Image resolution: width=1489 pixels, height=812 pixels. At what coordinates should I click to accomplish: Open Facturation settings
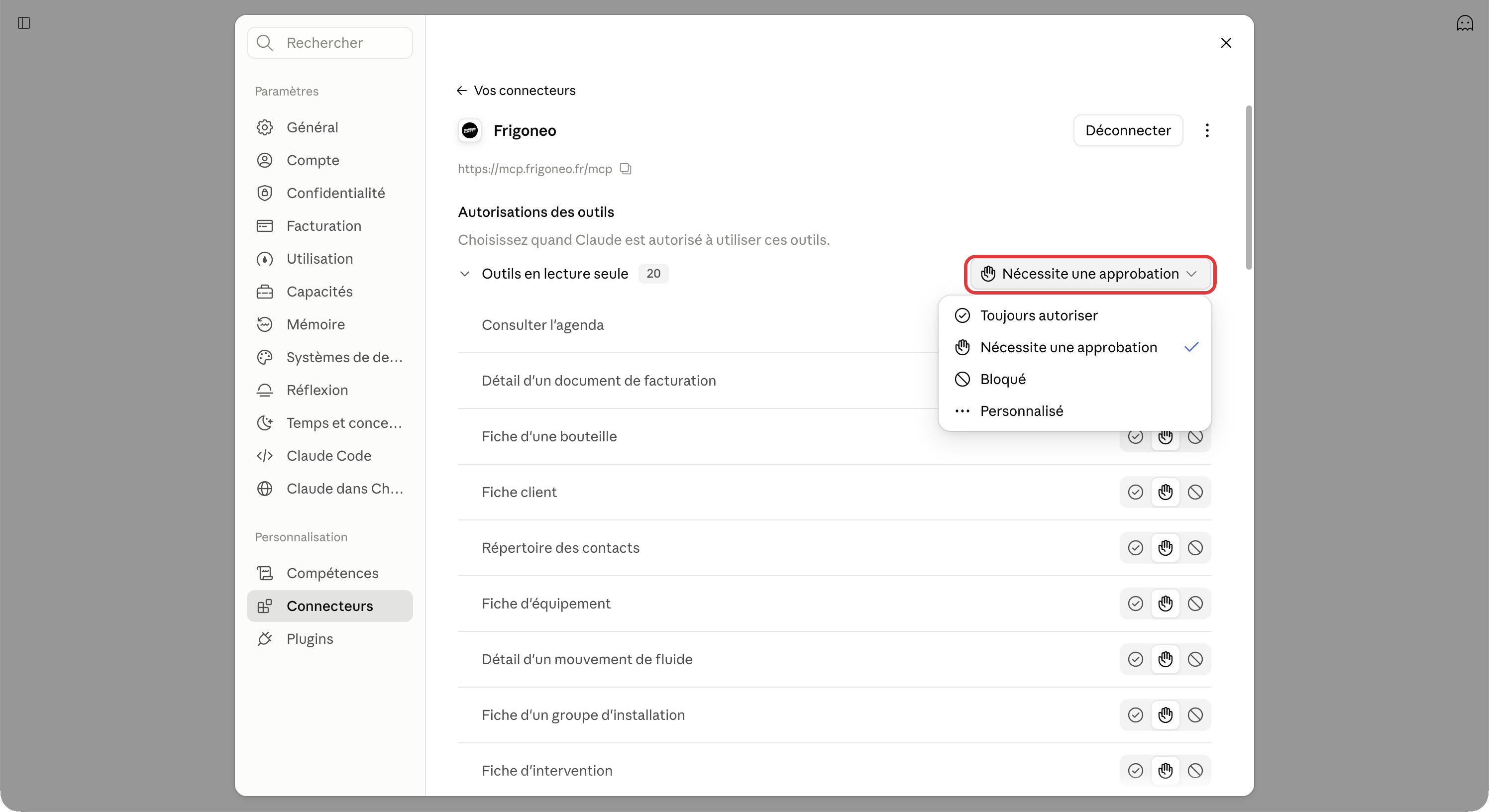330,226
